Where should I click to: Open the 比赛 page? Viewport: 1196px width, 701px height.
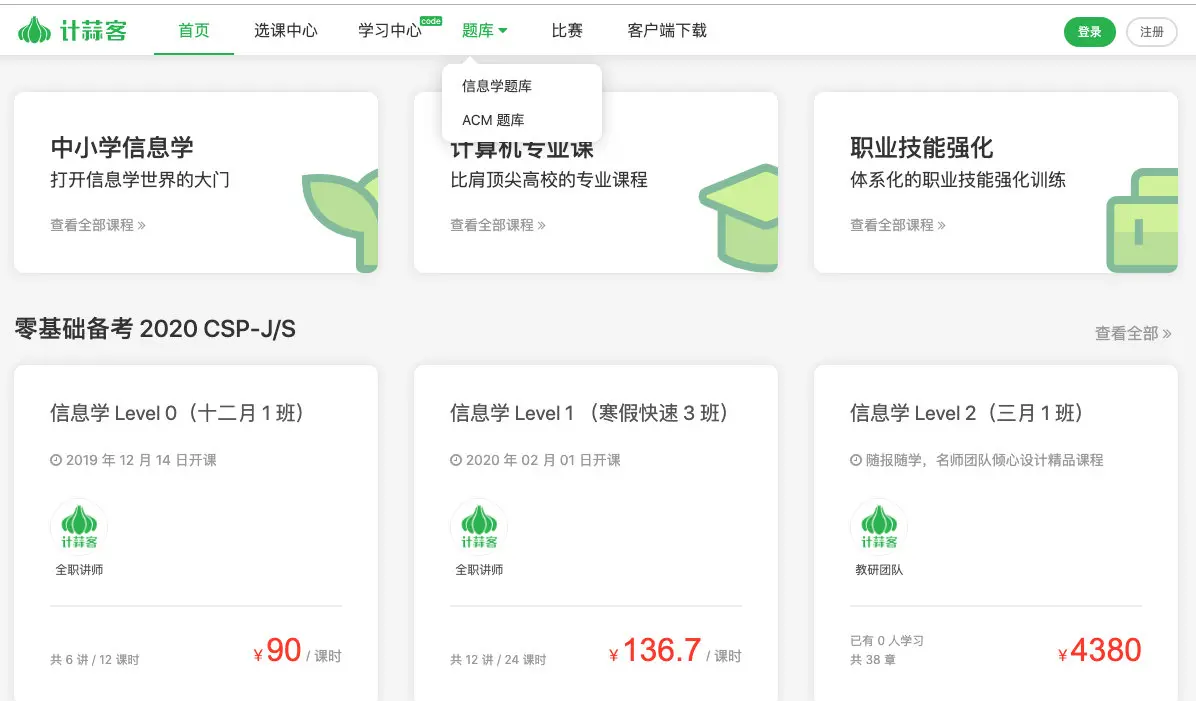(567, 31)
